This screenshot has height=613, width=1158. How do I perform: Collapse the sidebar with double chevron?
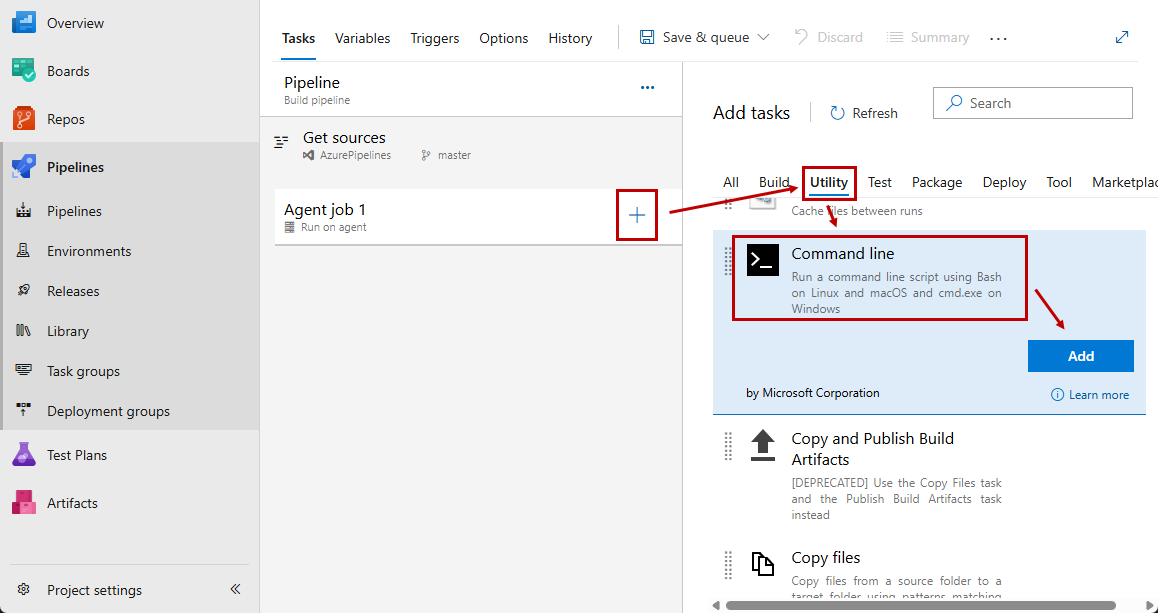tap(236, 589)
